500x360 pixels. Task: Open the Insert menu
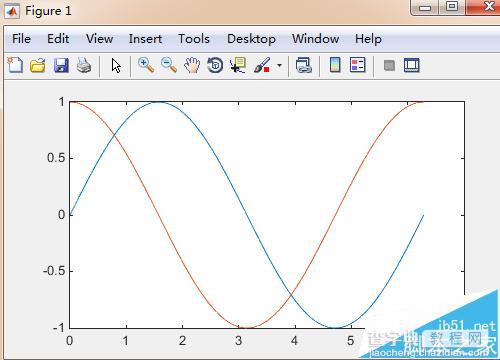[x=145, y=39]
